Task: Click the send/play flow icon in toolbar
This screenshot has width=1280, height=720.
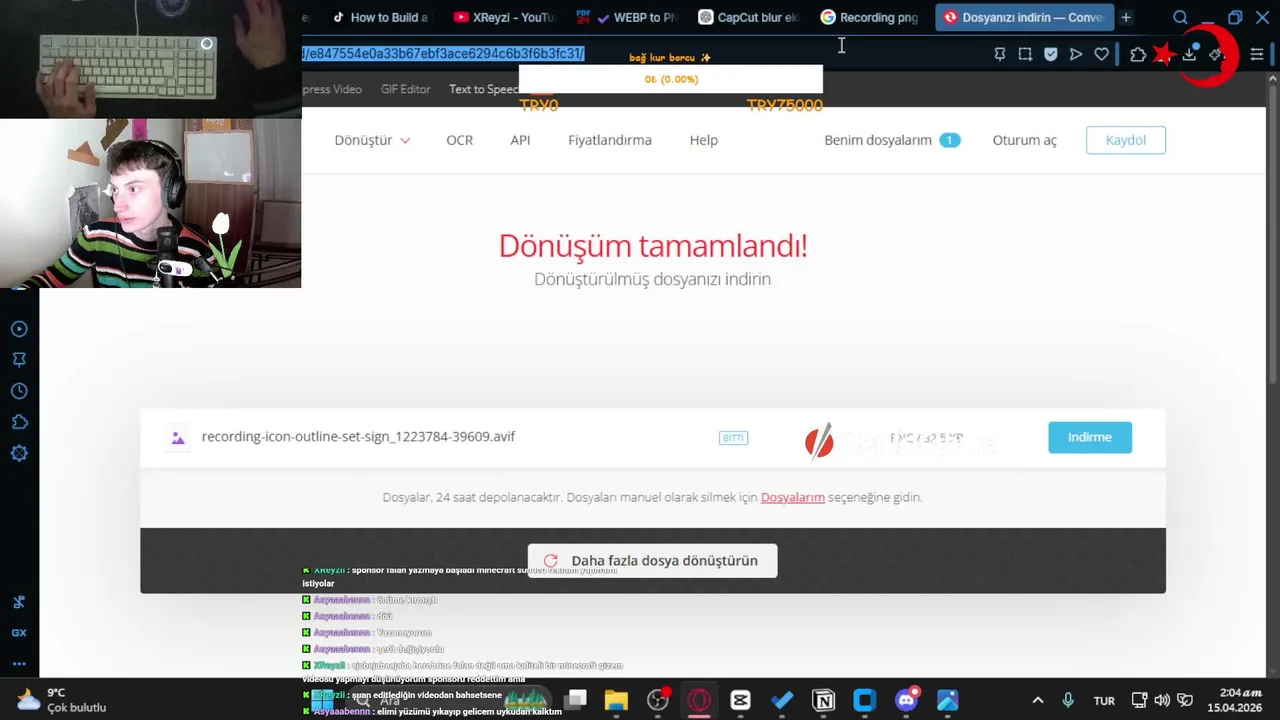Action: [x=1076, y=54]
